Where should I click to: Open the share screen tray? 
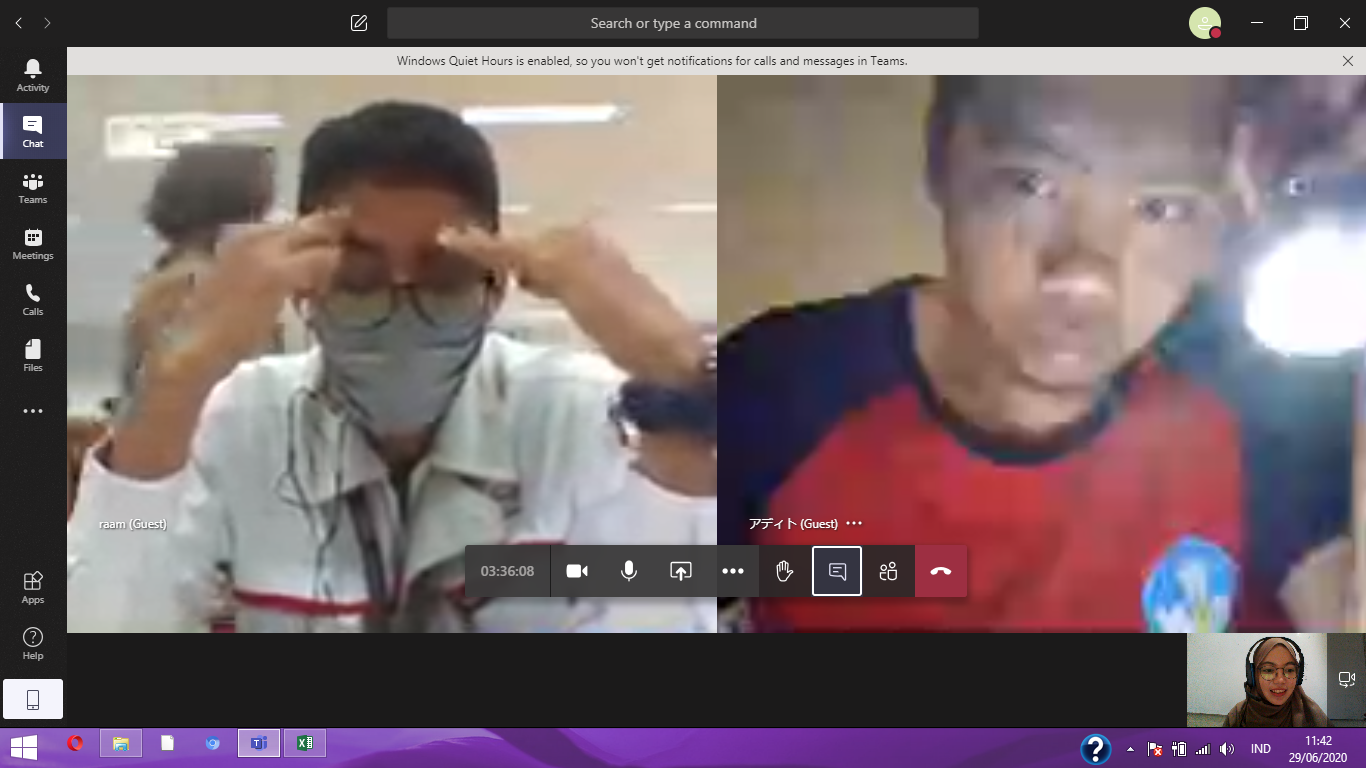[681, 571]
